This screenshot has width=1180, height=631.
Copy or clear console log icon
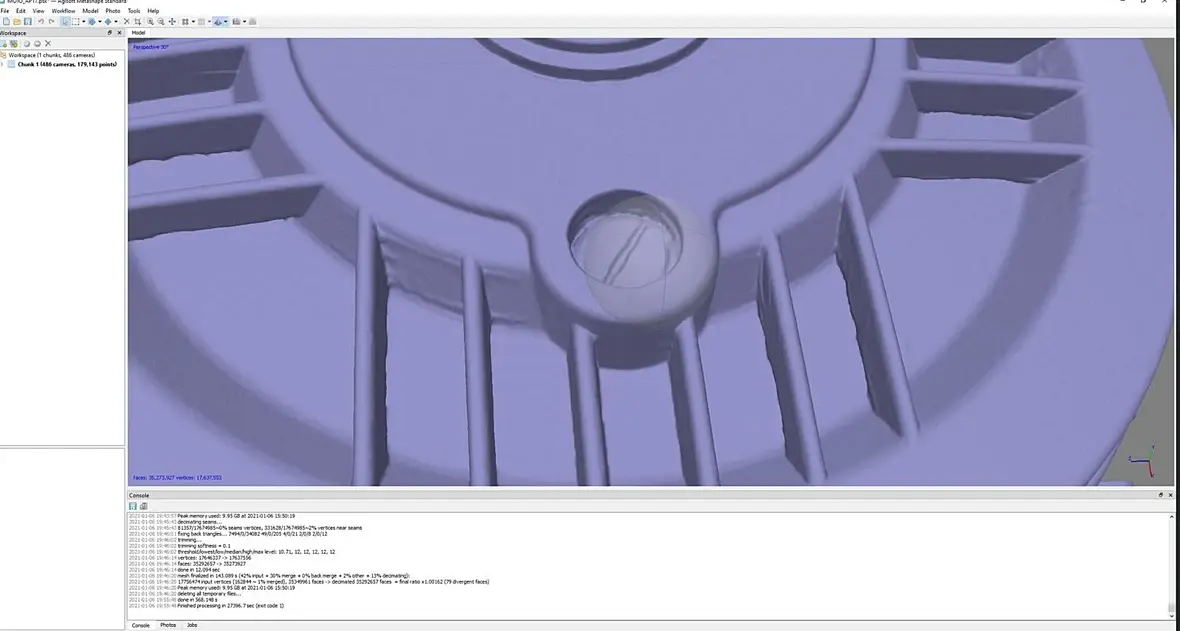[x=143, y=506]
